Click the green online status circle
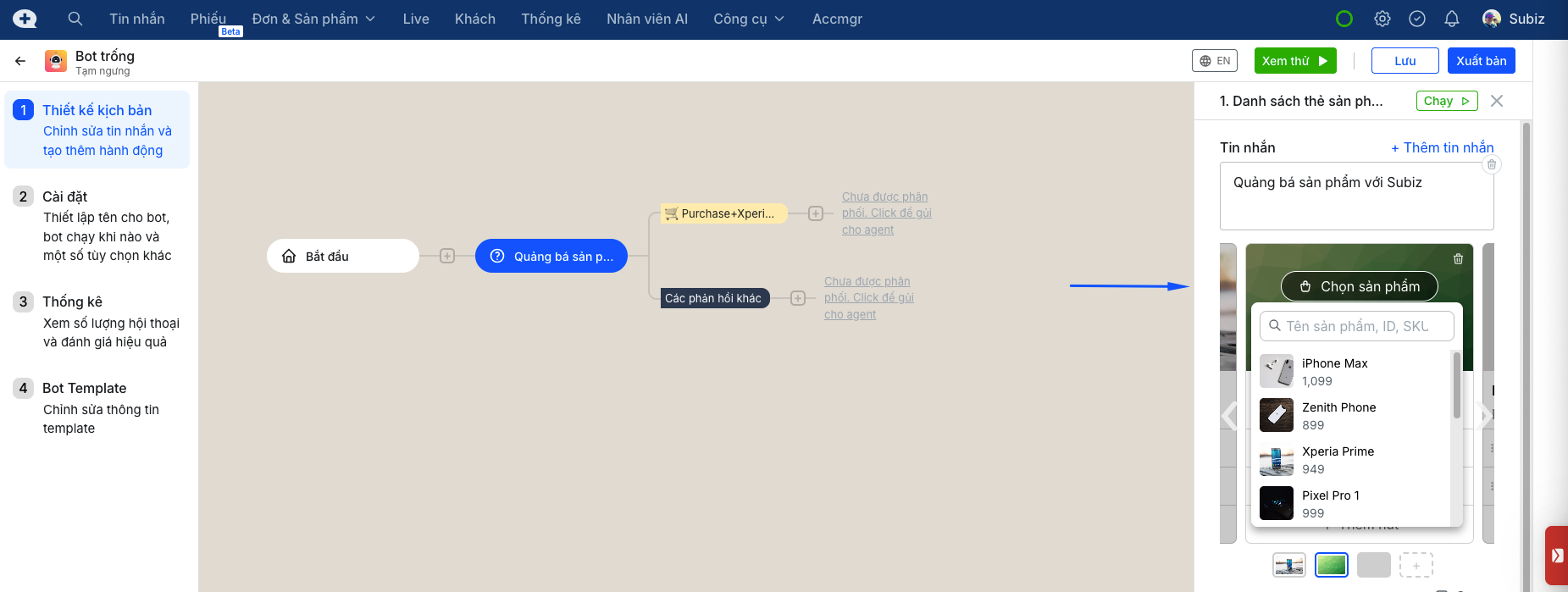Screen dimensions: 1568x592 pyautogui.click(x=1344, y=19)
